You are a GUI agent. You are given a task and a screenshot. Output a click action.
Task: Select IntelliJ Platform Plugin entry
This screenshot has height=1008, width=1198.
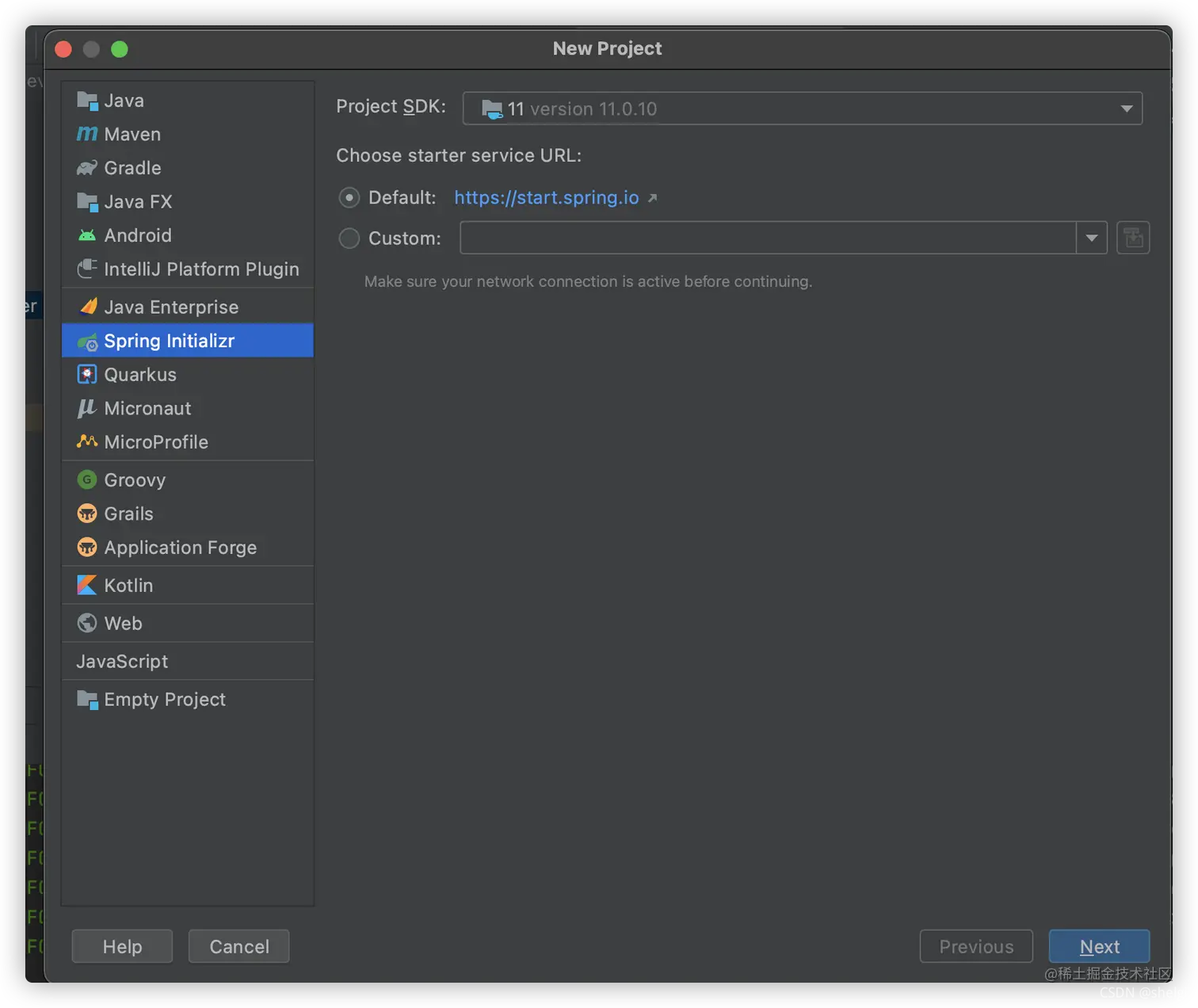point(188,269)
